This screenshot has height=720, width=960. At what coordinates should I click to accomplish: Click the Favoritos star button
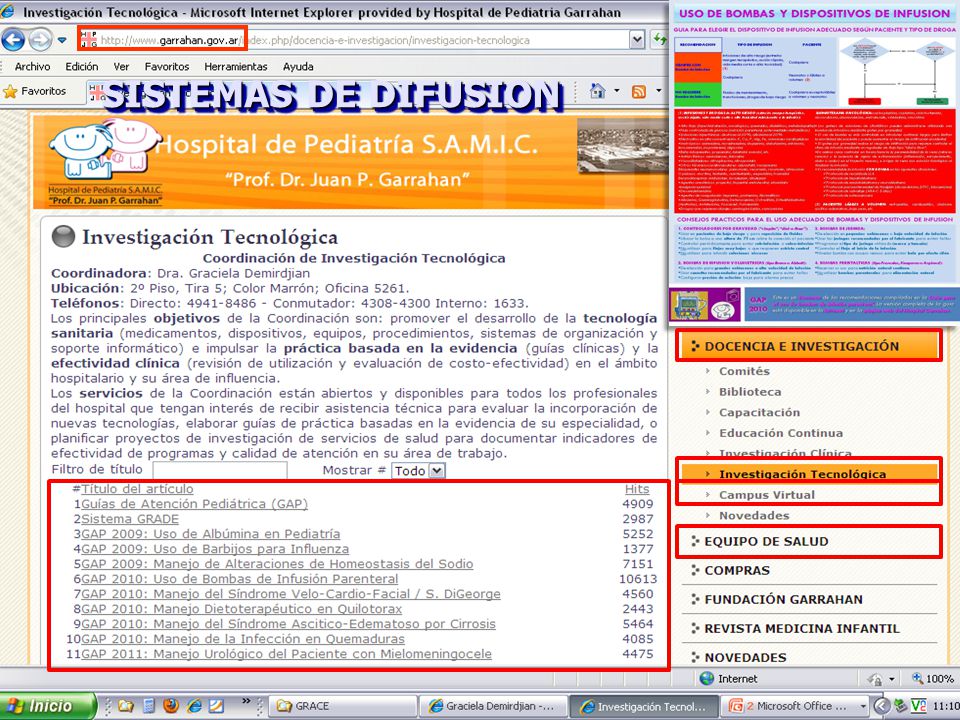click(35, 91)
